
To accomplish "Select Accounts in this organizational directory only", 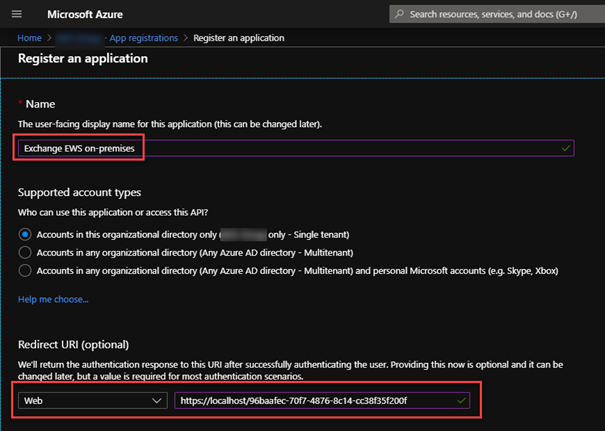I will click(x=25, y=235).
